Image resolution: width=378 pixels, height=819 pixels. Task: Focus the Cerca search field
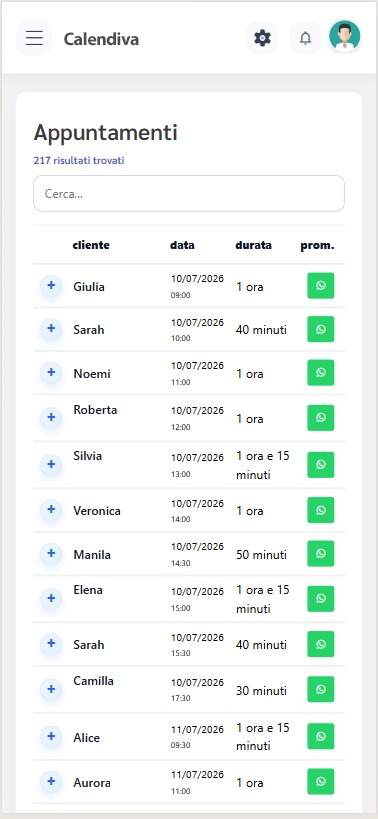coord(189,193)
